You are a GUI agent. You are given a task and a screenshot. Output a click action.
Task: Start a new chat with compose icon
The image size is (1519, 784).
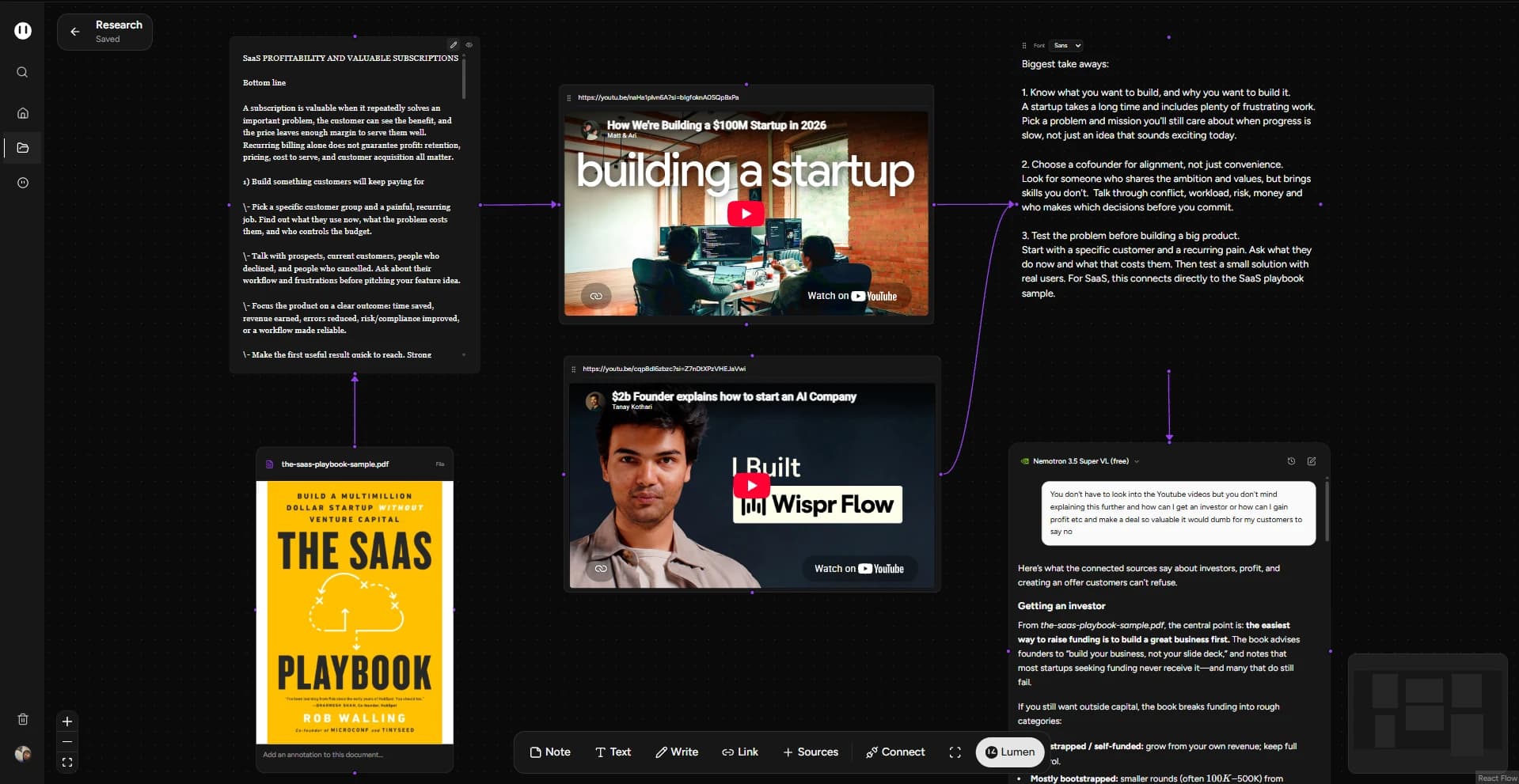tap(1312, 461)
